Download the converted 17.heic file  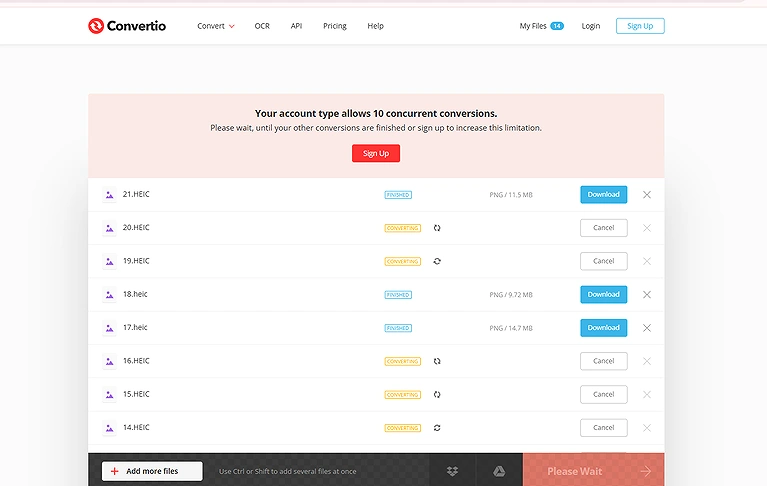click(604, 328)
